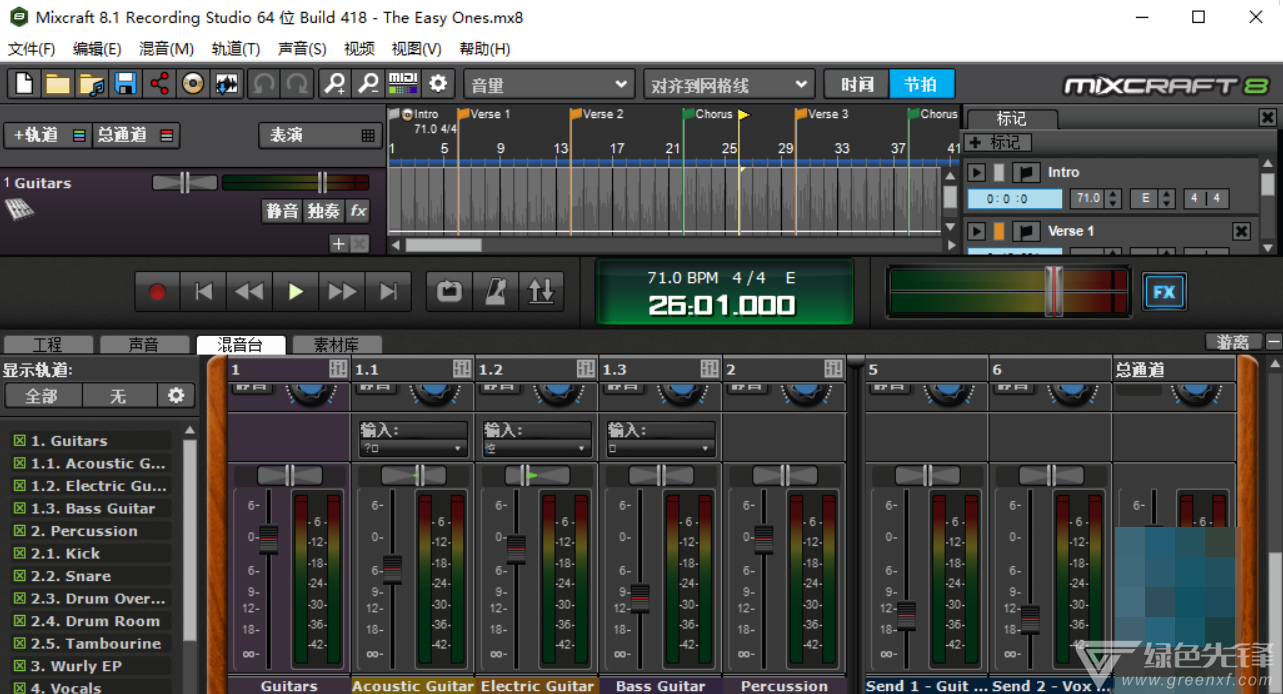The image size is (1283, 694).
Task: Open the 编辑(E) menu
Action: pyautogui.click(x=97, y=49)
